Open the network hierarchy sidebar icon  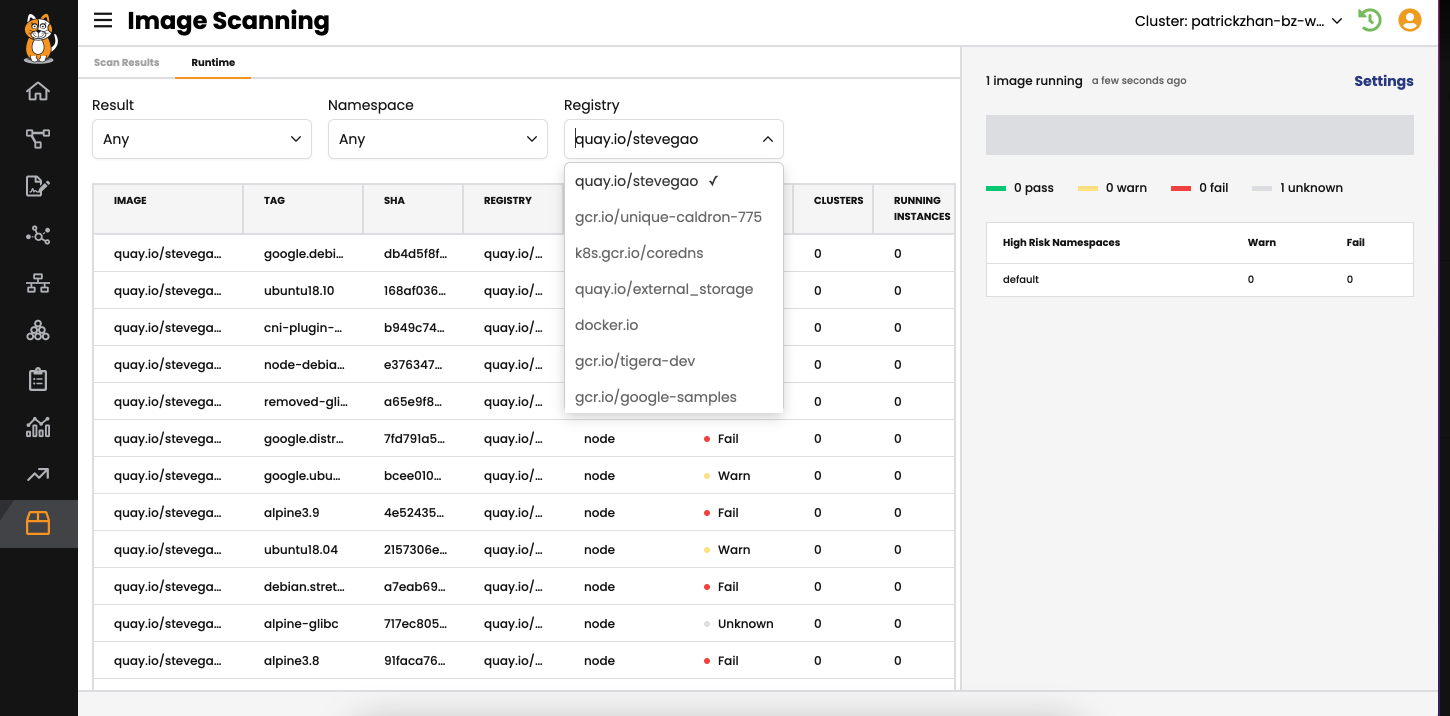point(38,284)
